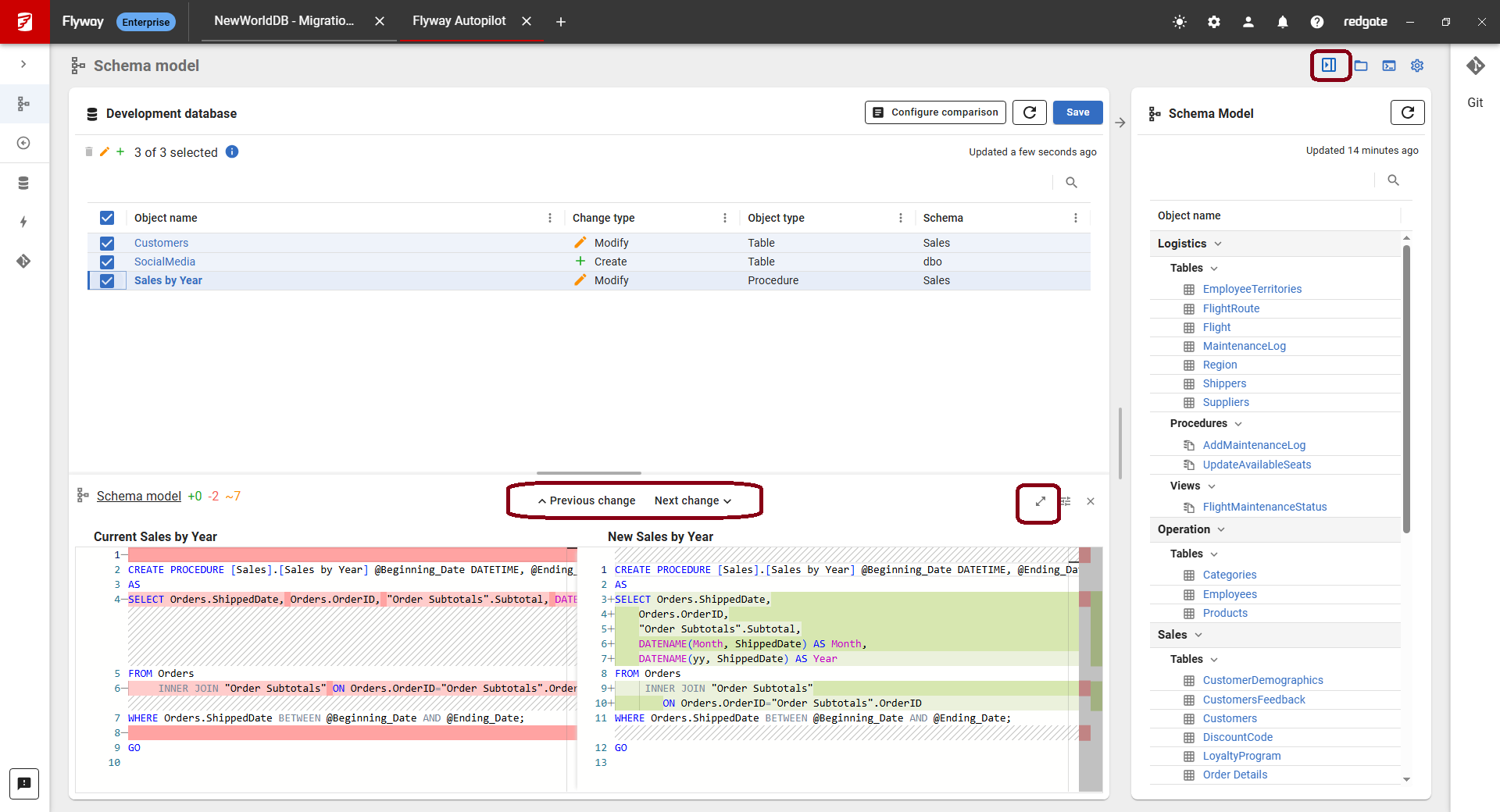Expand the diff view to full screen

tap(1040, 501)
